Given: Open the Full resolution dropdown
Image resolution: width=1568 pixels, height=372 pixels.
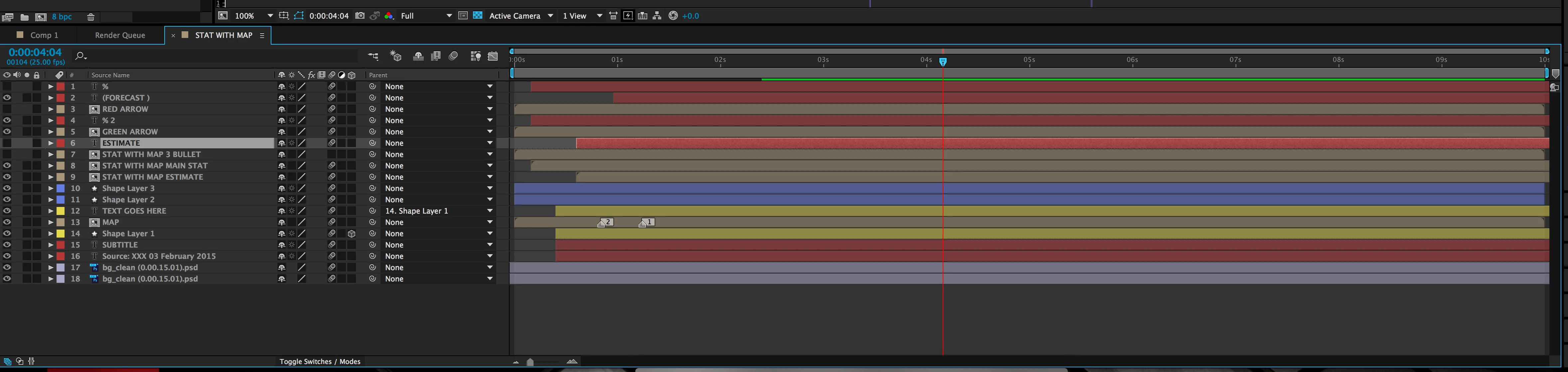Looking at the screenshot, I should tap(426, 16).
